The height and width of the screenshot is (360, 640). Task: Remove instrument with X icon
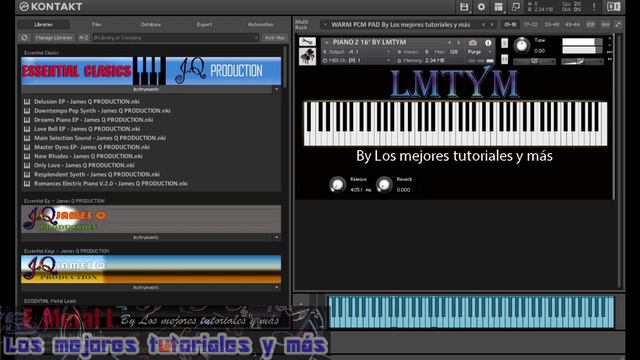[x=610, y=38]
